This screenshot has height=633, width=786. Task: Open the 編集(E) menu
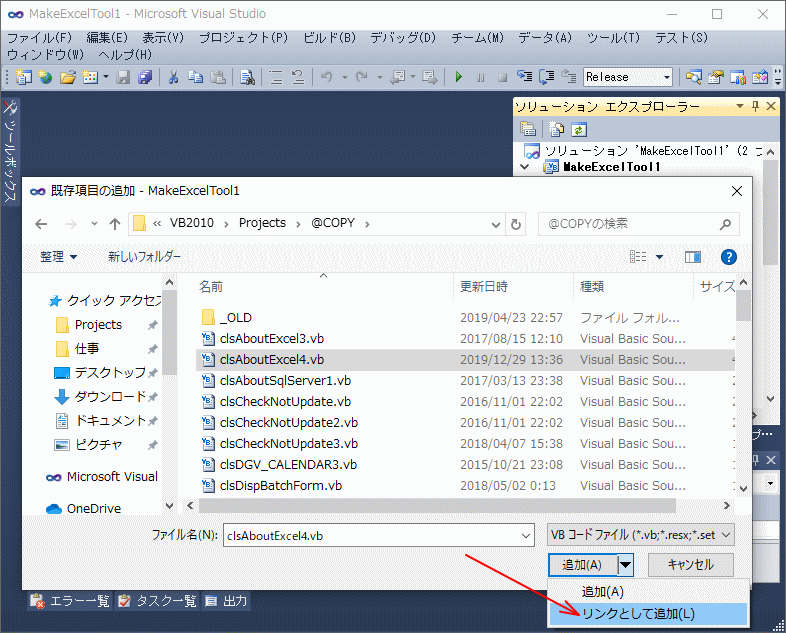click(106, 38)
